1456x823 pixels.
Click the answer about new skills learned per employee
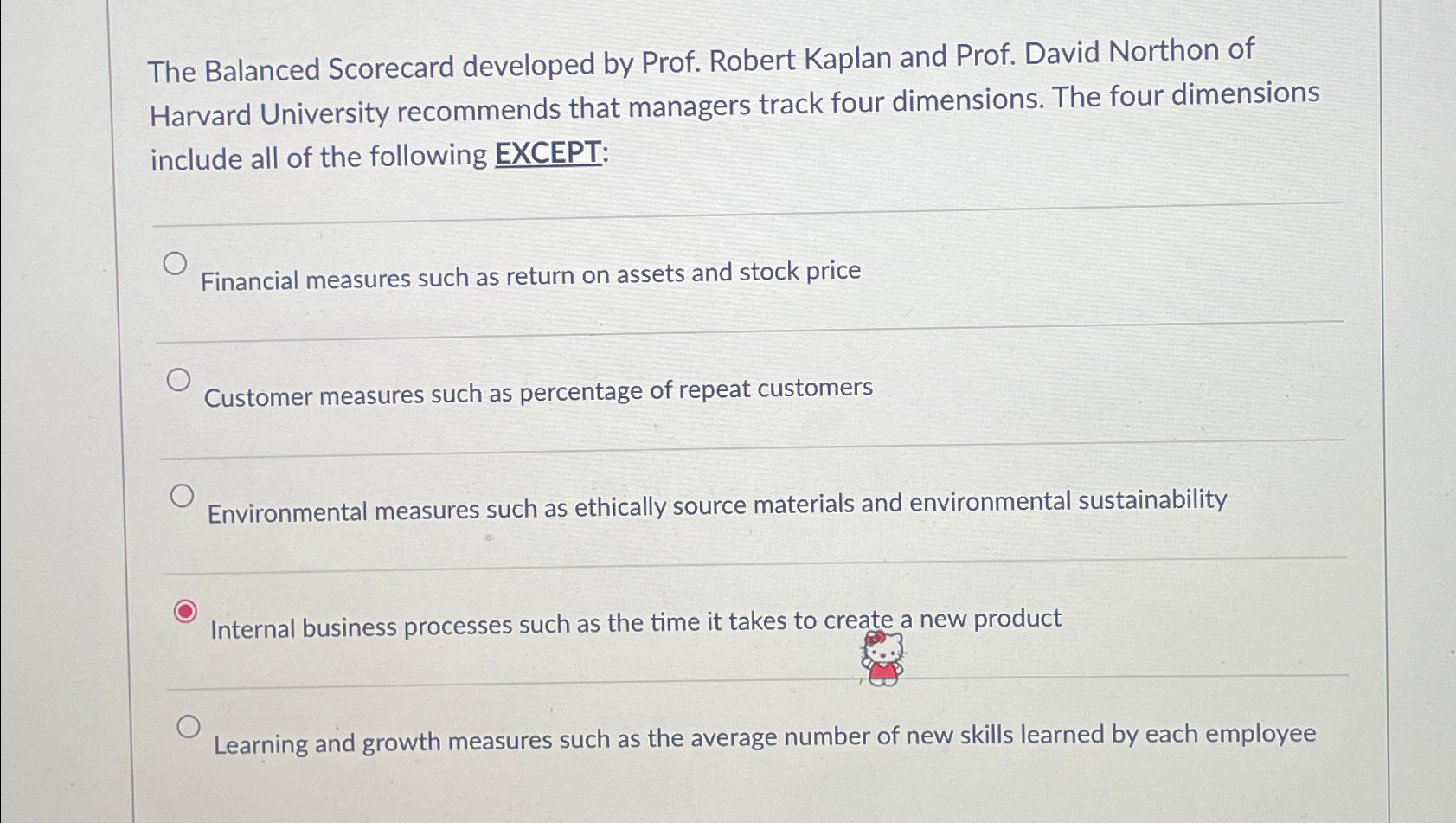[763, 737]
